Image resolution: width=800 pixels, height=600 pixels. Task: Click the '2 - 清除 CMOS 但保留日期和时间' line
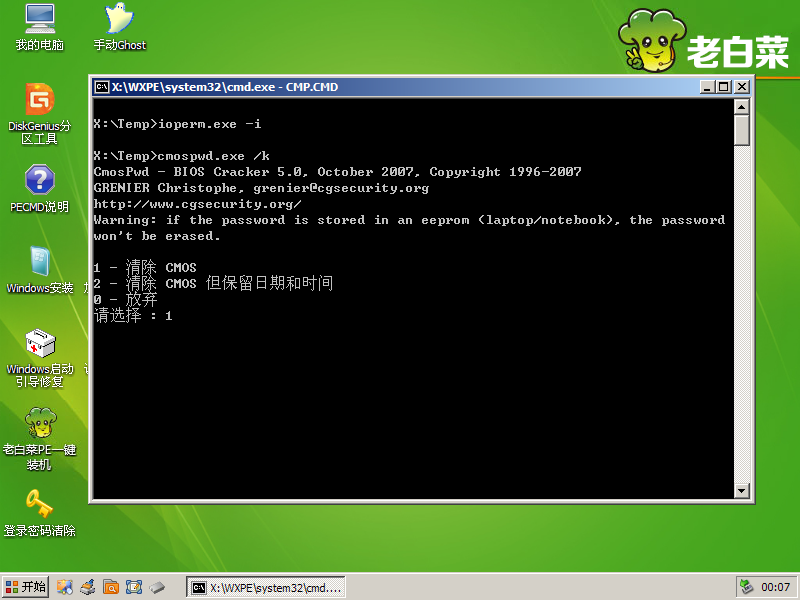coord(213,283)
